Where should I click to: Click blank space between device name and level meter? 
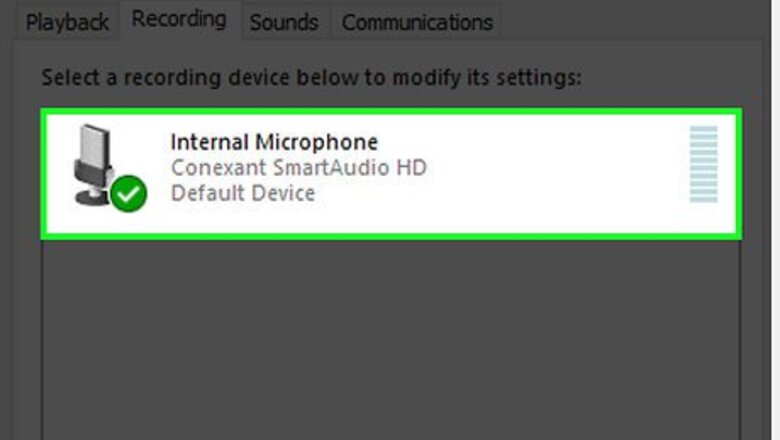click(x=550, y=165)
